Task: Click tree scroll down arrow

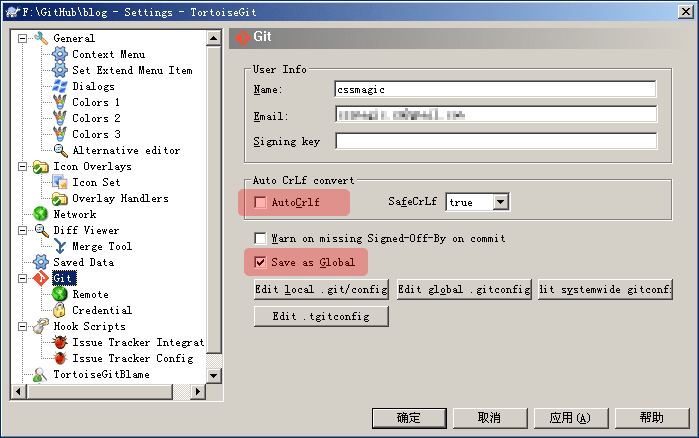Action: coord(214,376)
